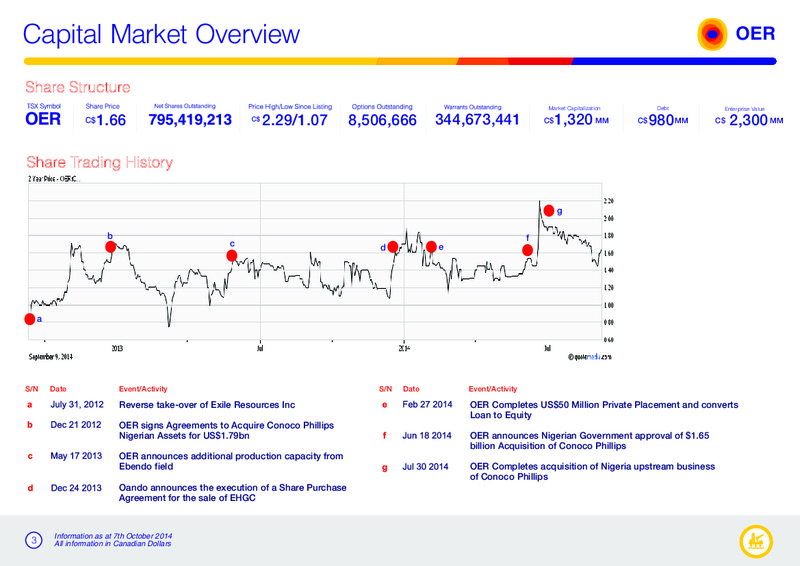This screenshot has width=800, height=566.
Task: Click All information in Canadian Dollars note
Action: tap(113, 544)
